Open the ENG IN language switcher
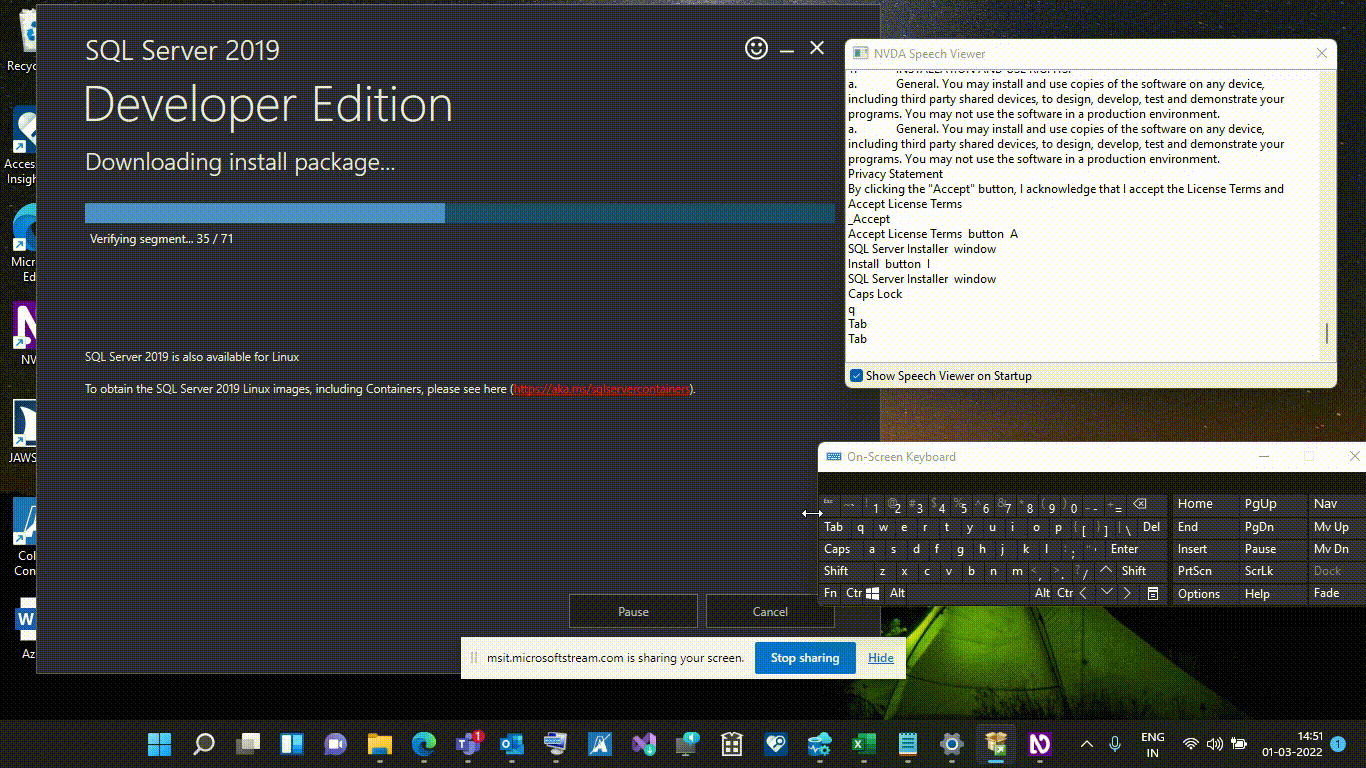Screen dimensions: 1366x768 click(1152, 744)
